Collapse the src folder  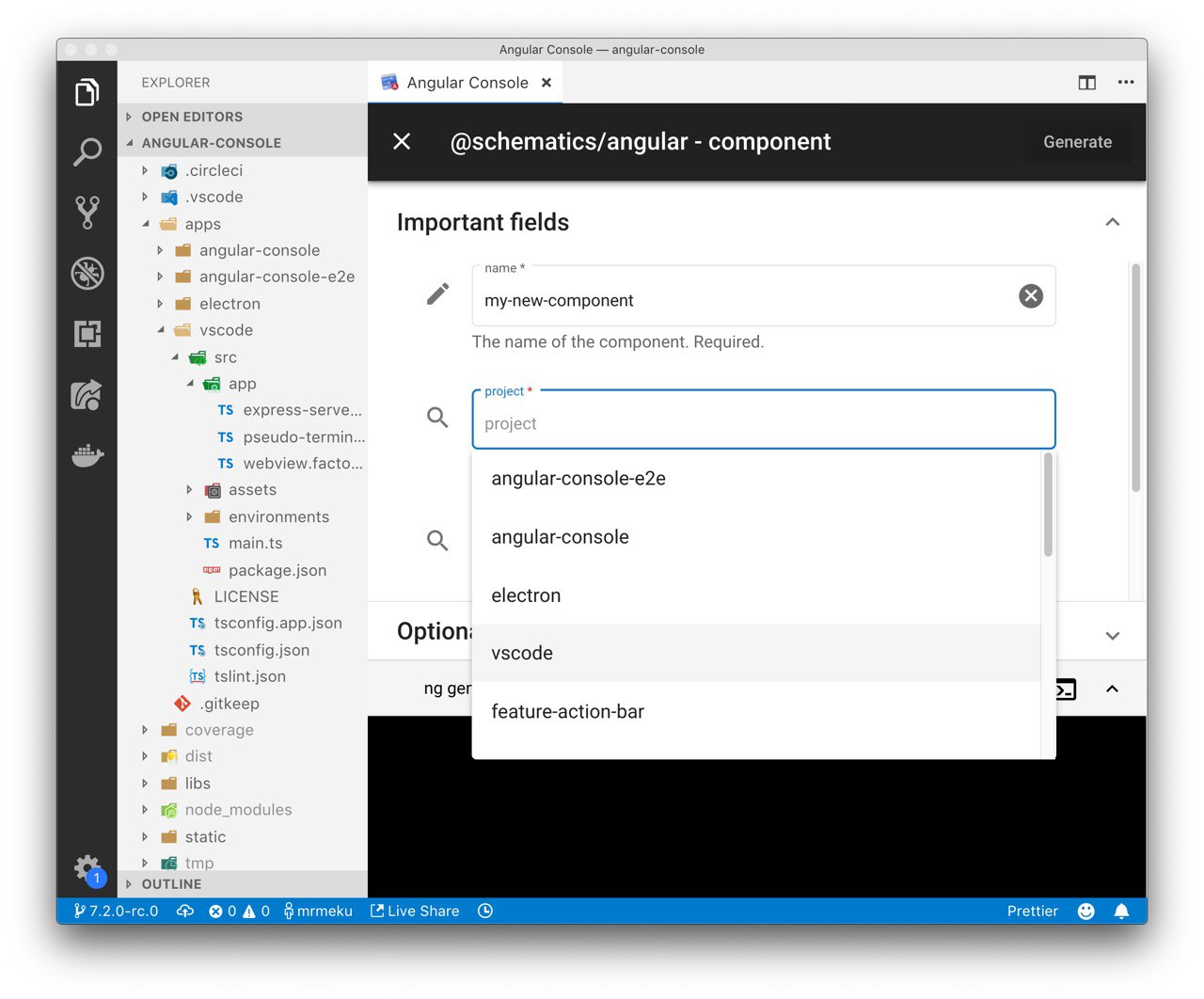[x=243, y=357]
